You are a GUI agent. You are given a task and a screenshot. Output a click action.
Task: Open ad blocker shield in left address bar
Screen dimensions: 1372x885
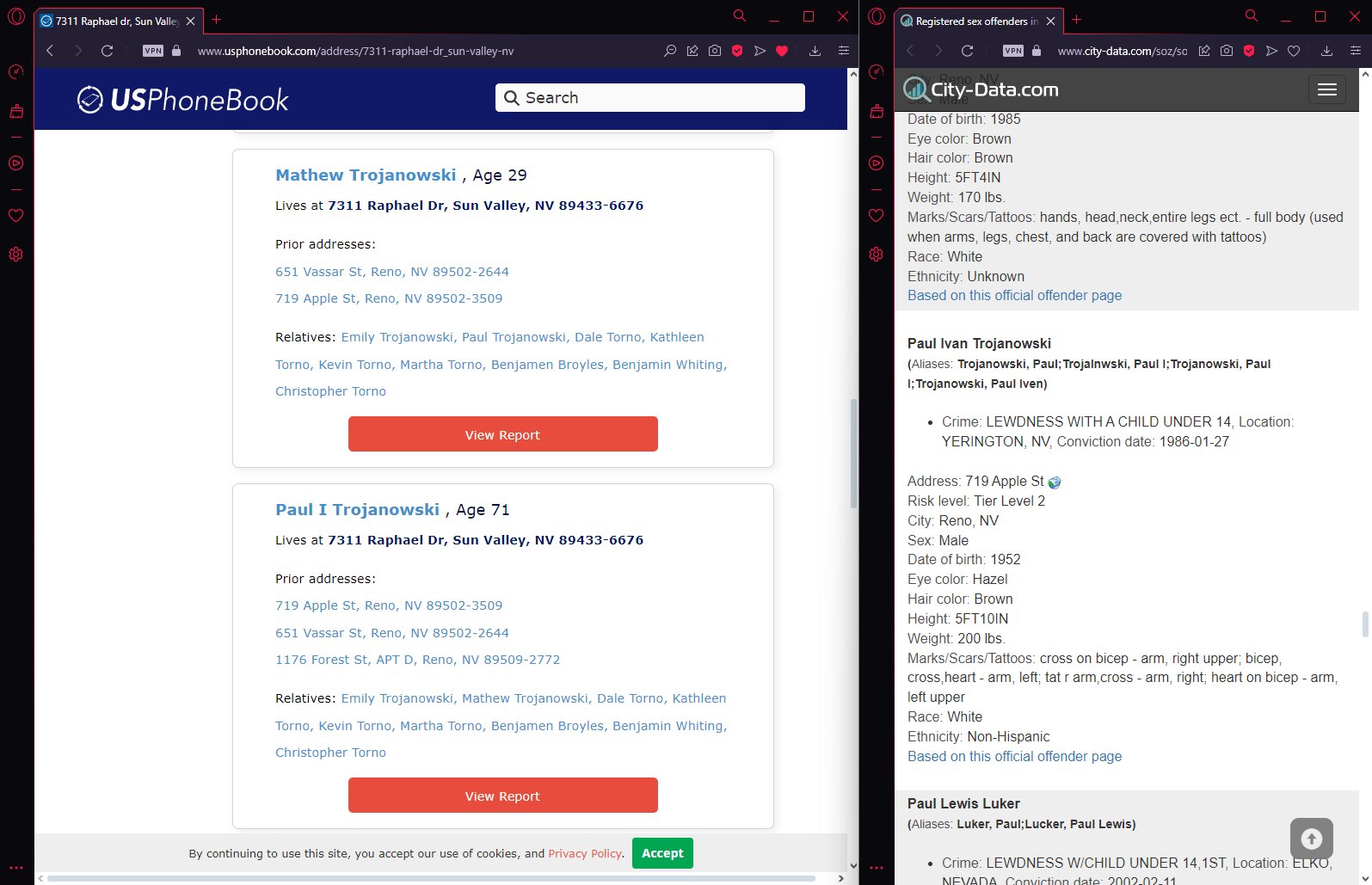coord(737,51)
